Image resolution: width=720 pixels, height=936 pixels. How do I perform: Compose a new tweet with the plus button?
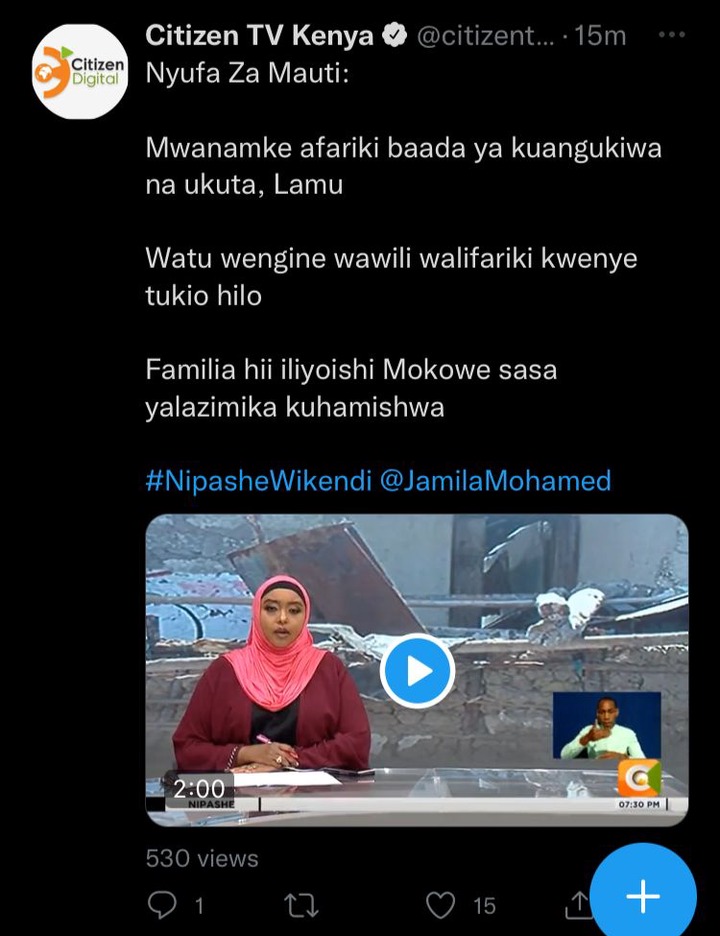click(x=643, y=895)
